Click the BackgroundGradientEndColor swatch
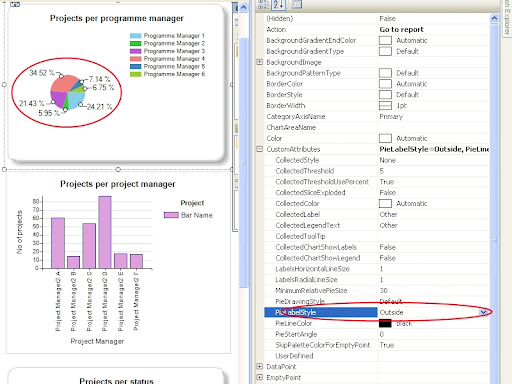Screen dimensions: 512x384 point(385,40)
